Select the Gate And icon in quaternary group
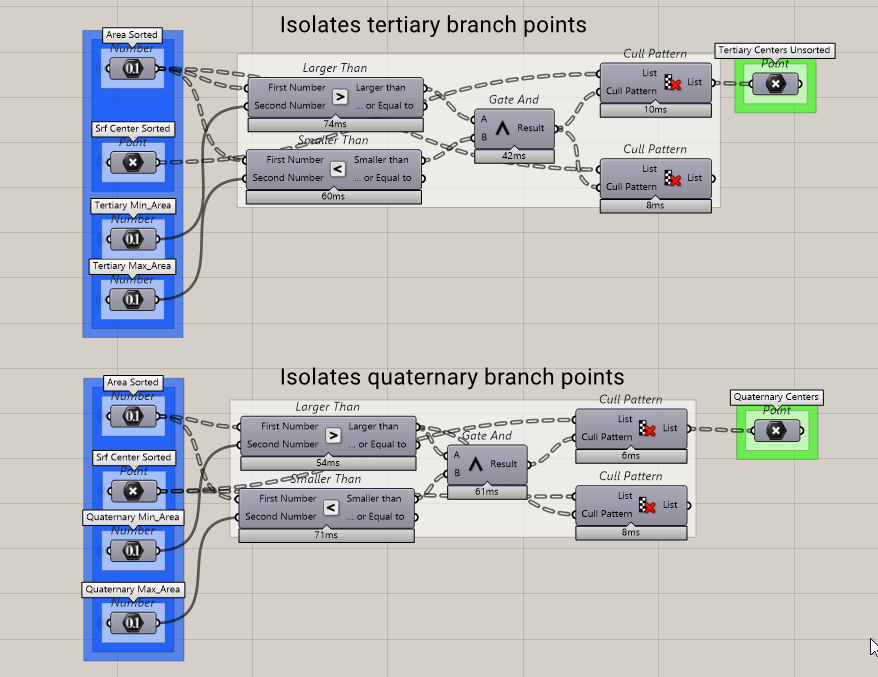Viewport: 878px width, 677px height. (475, 464)
